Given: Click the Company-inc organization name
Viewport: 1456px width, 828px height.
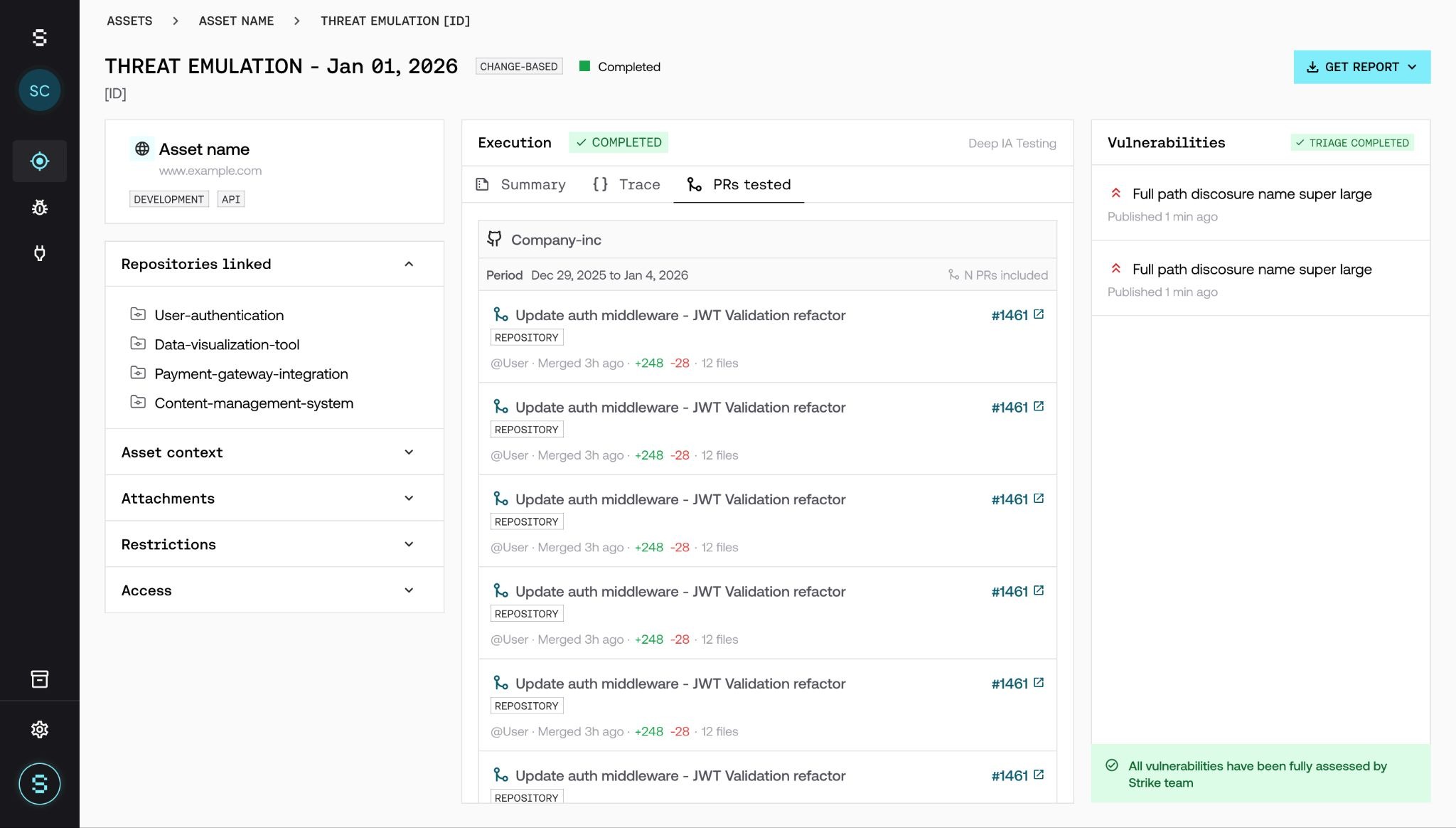Looking at the screenshot, I should [556, 240].
